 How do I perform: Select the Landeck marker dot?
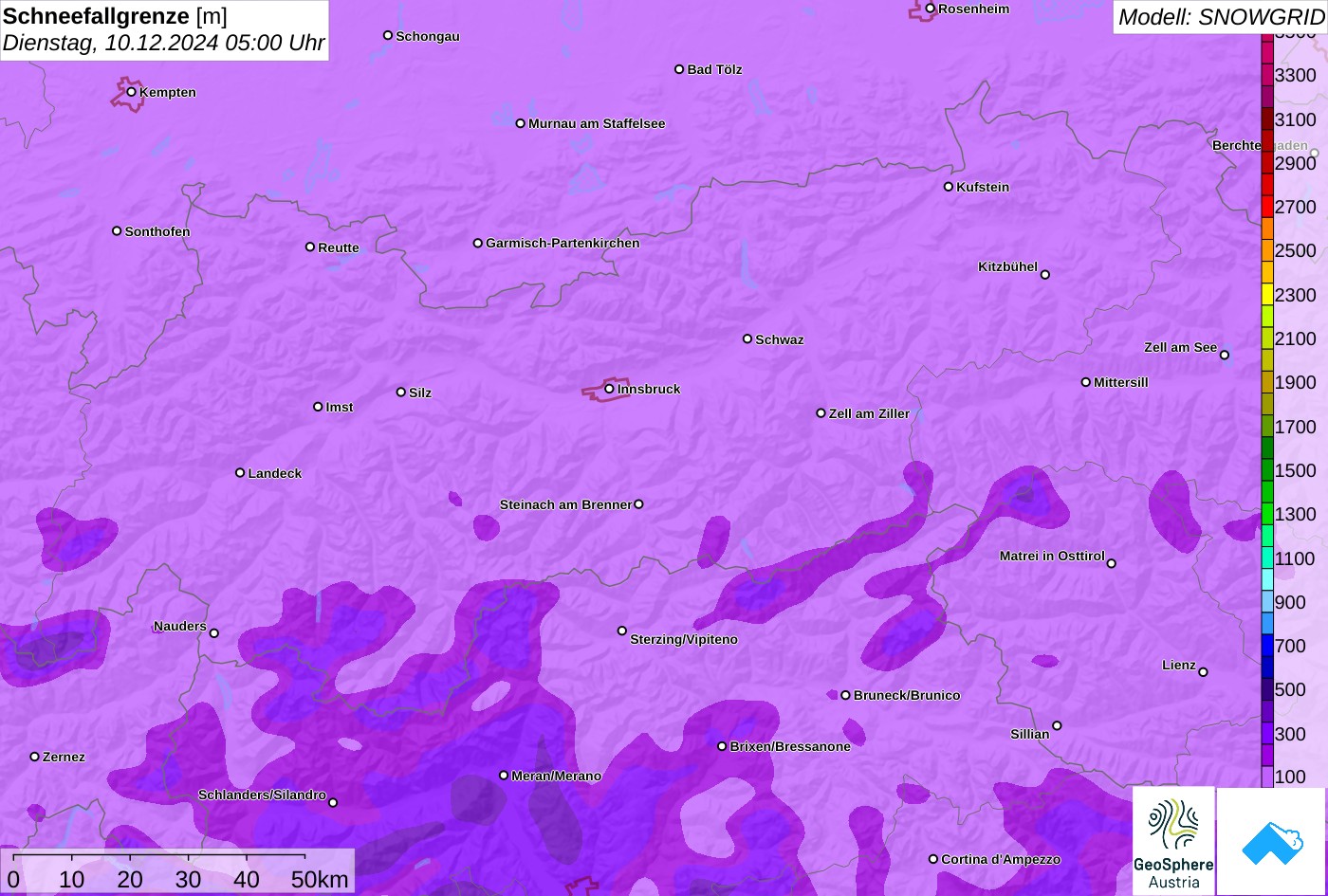[x=240, y=473]
